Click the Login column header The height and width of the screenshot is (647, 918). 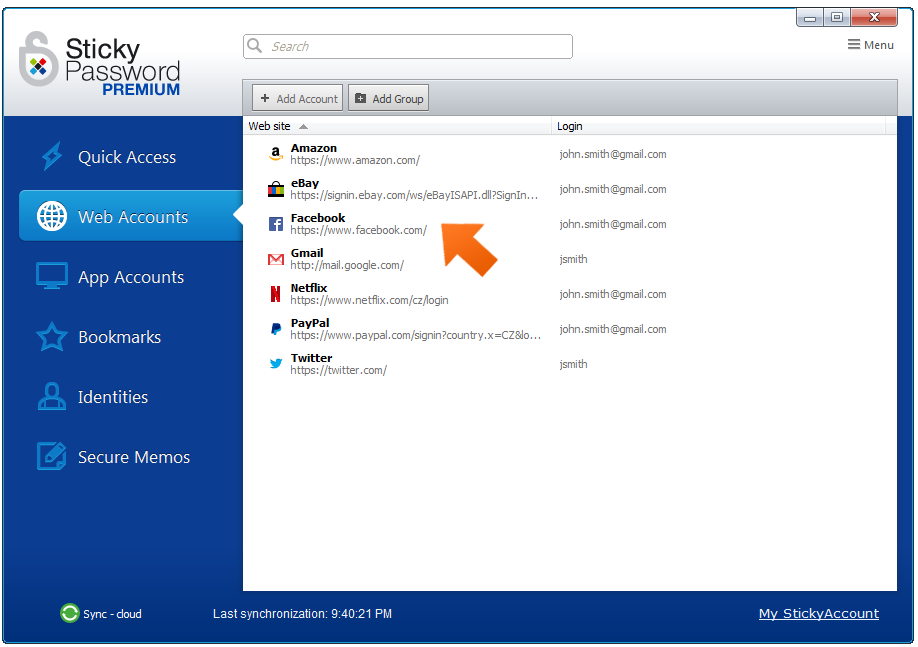pos(570,126)
